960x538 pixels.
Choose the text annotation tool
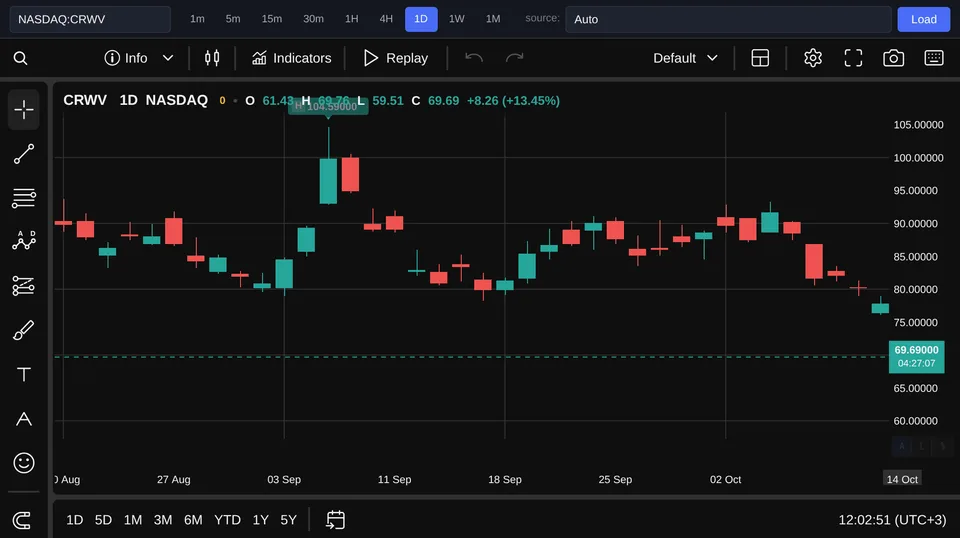(24, 375)
